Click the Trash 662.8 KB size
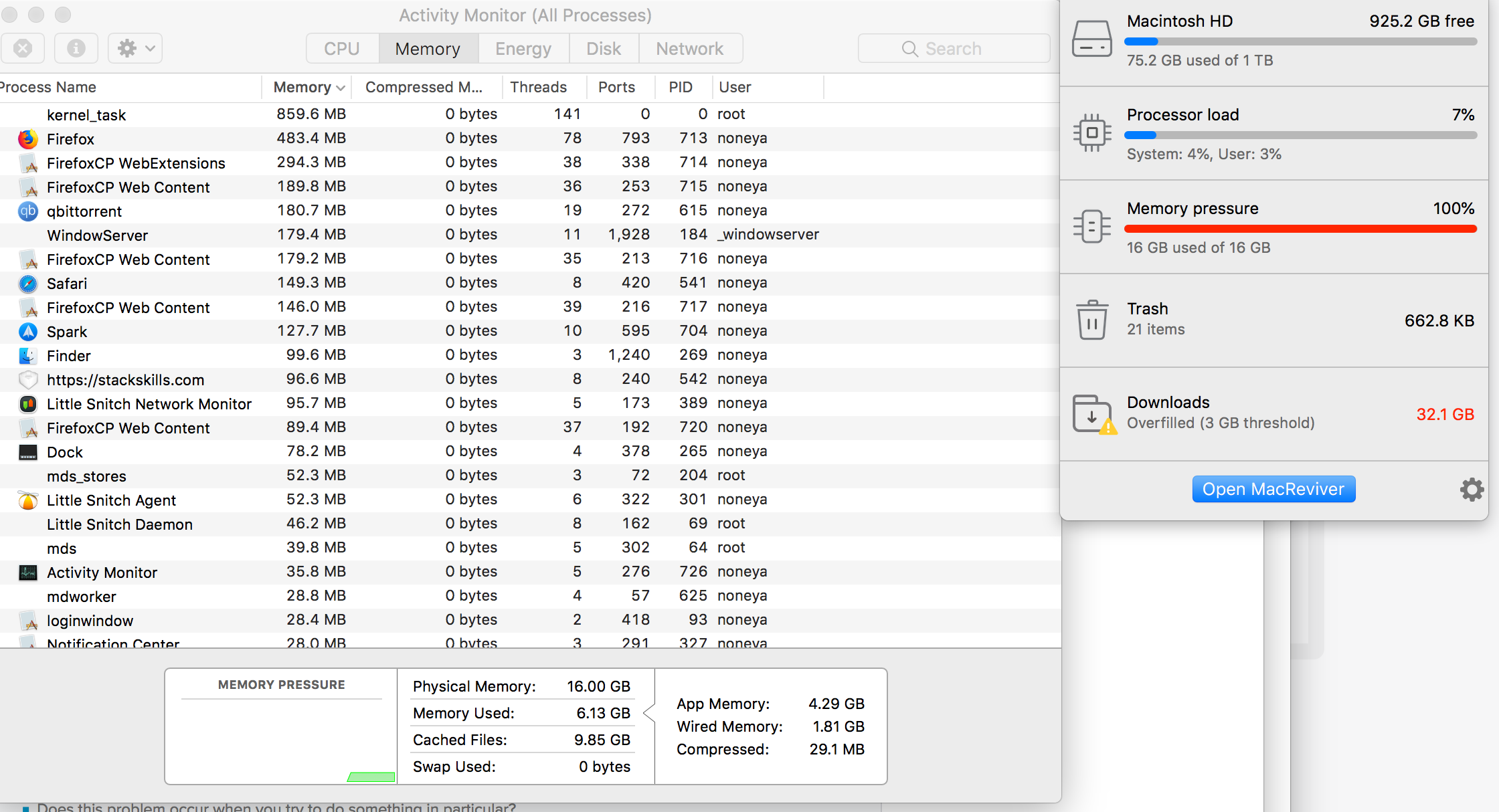The height and width of the screenshot is (812, 1499). (1439, 321)
